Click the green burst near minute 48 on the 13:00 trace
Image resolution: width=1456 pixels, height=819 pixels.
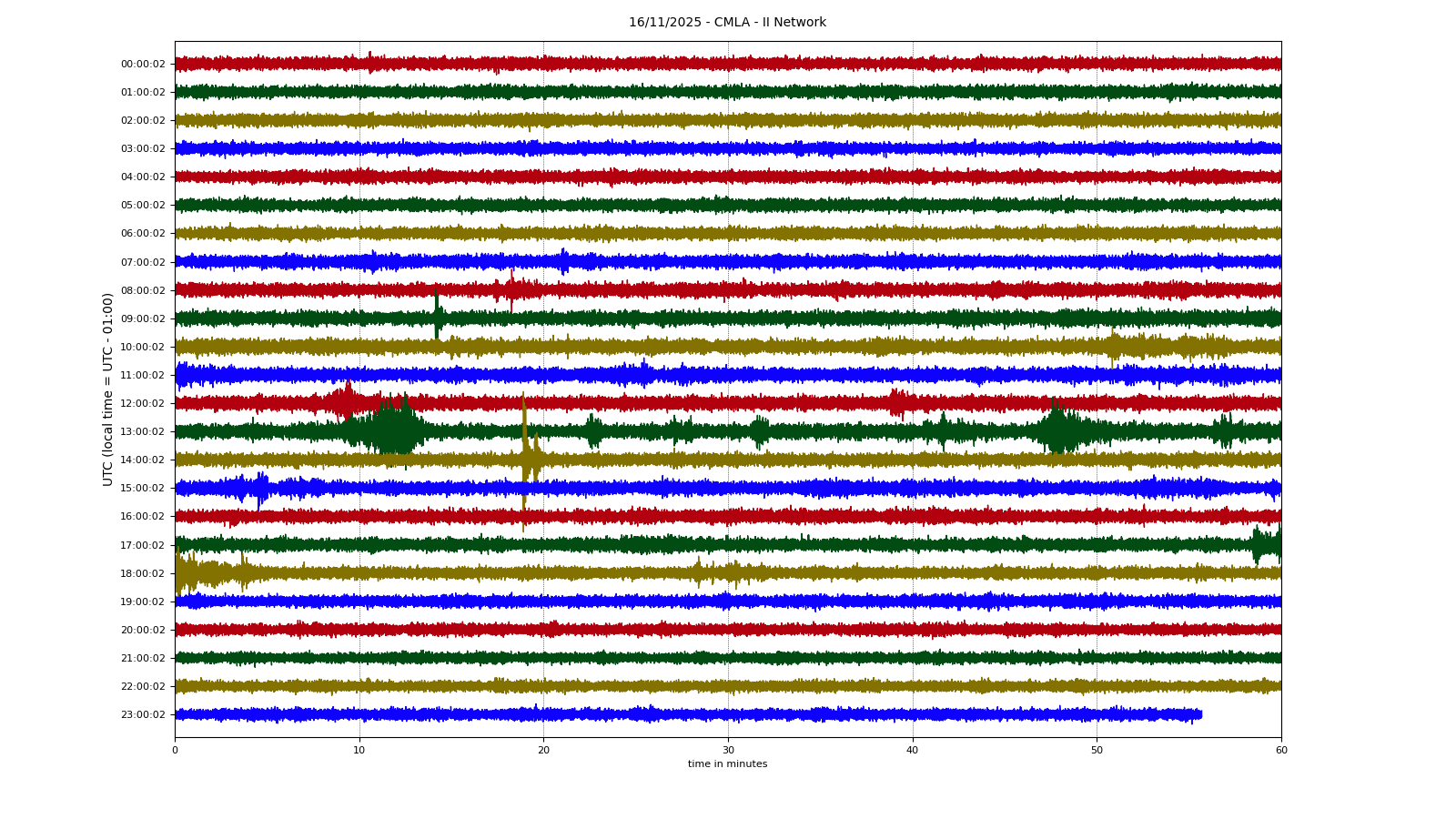point(1057,430)
